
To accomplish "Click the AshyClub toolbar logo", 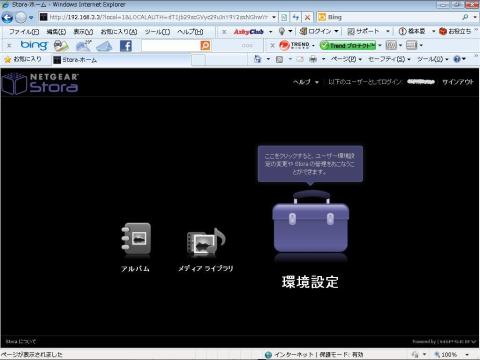I will (249, 32).
